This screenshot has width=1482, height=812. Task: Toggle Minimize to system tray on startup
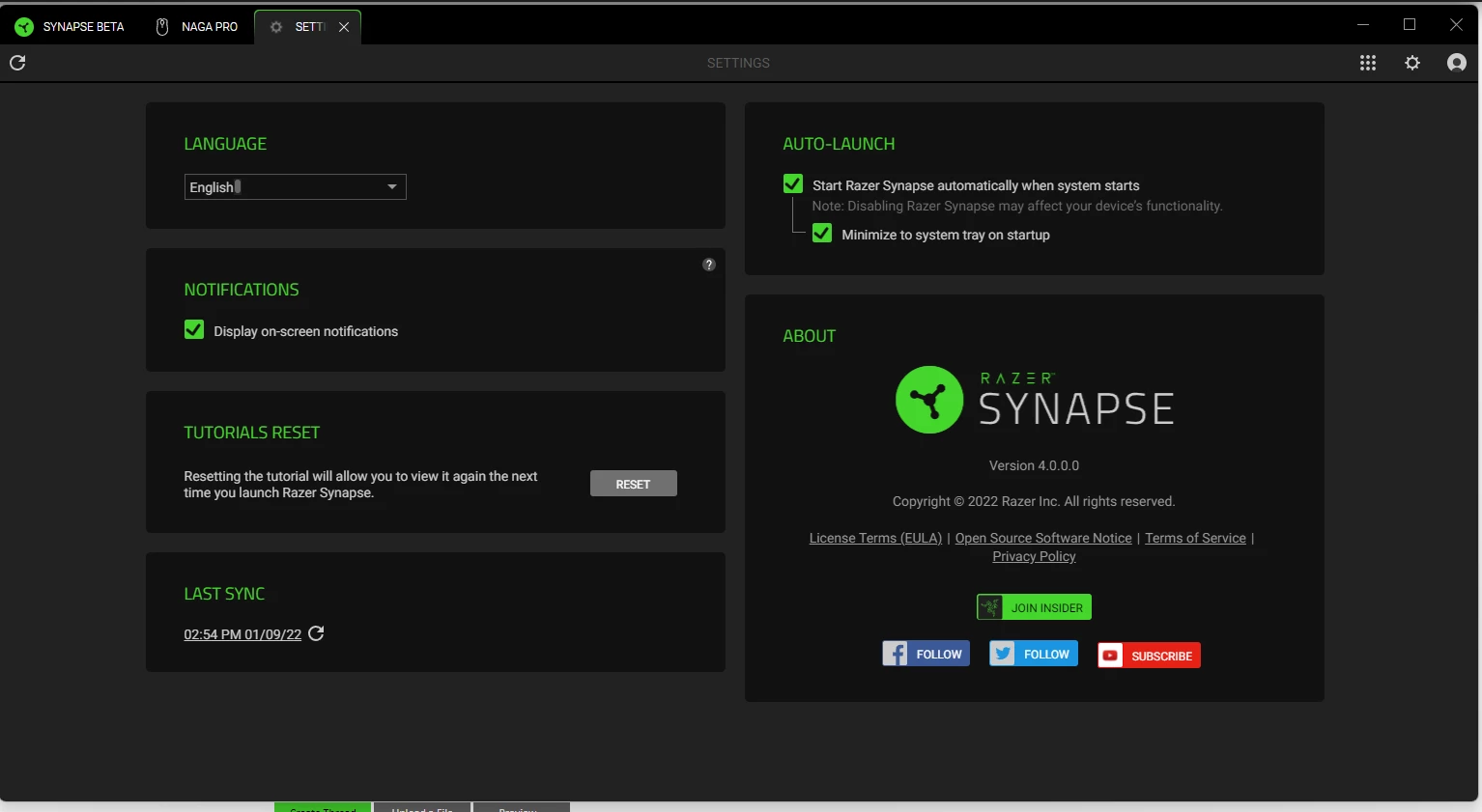tap(822, 234)
